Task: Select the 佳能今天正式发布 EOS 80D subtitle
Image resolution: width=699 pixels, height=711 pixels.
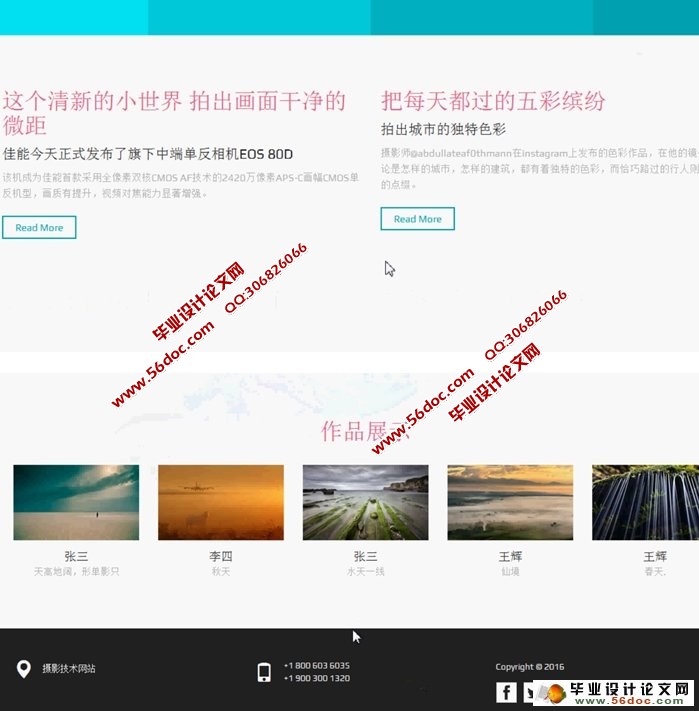Action: point(148,154)
